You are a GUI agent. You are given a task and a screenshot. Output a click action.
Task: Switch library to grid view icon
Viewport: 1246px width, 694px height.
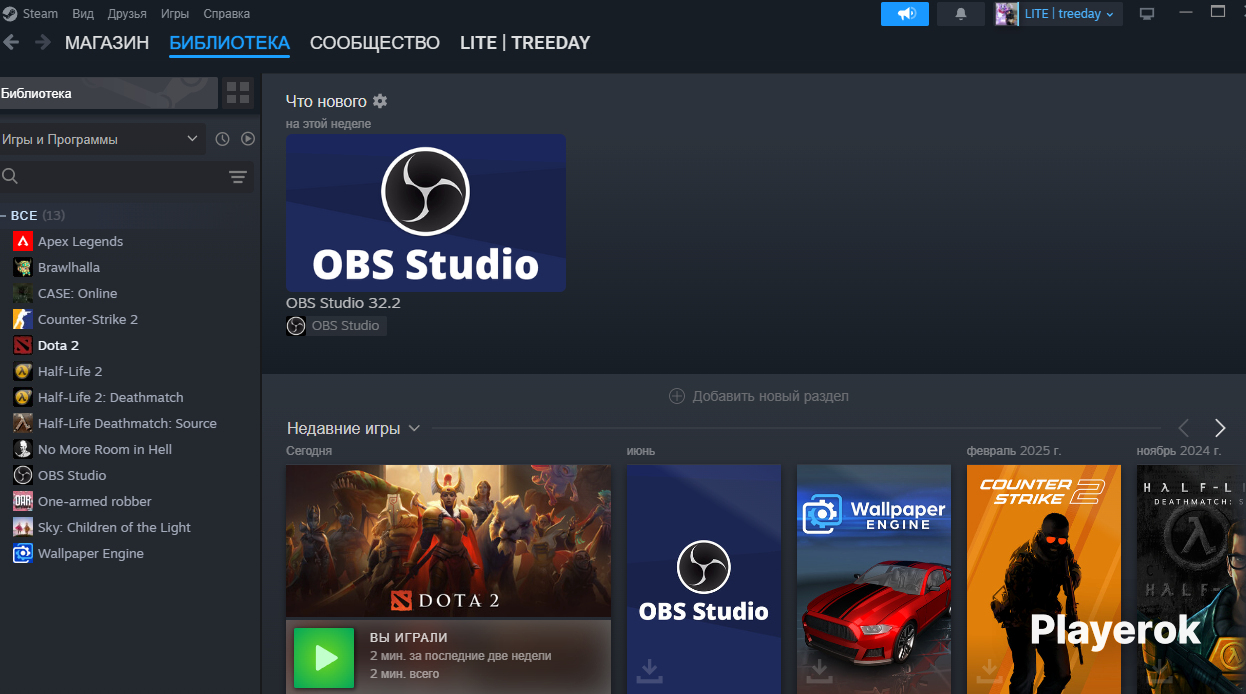point(238,93)
